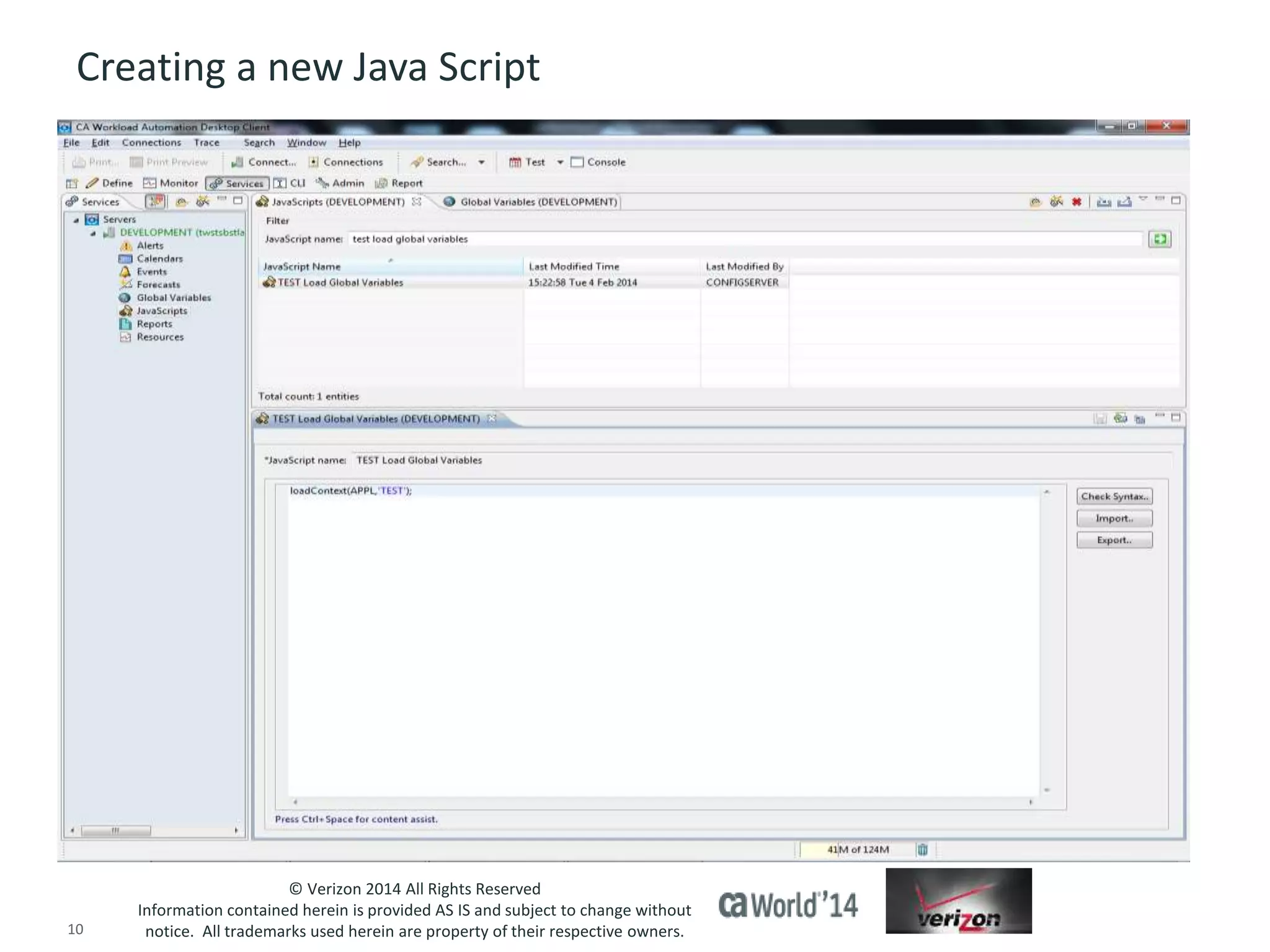1270x952 pixels.
Task: Select the Services perspective button
Action: [237, 183]
